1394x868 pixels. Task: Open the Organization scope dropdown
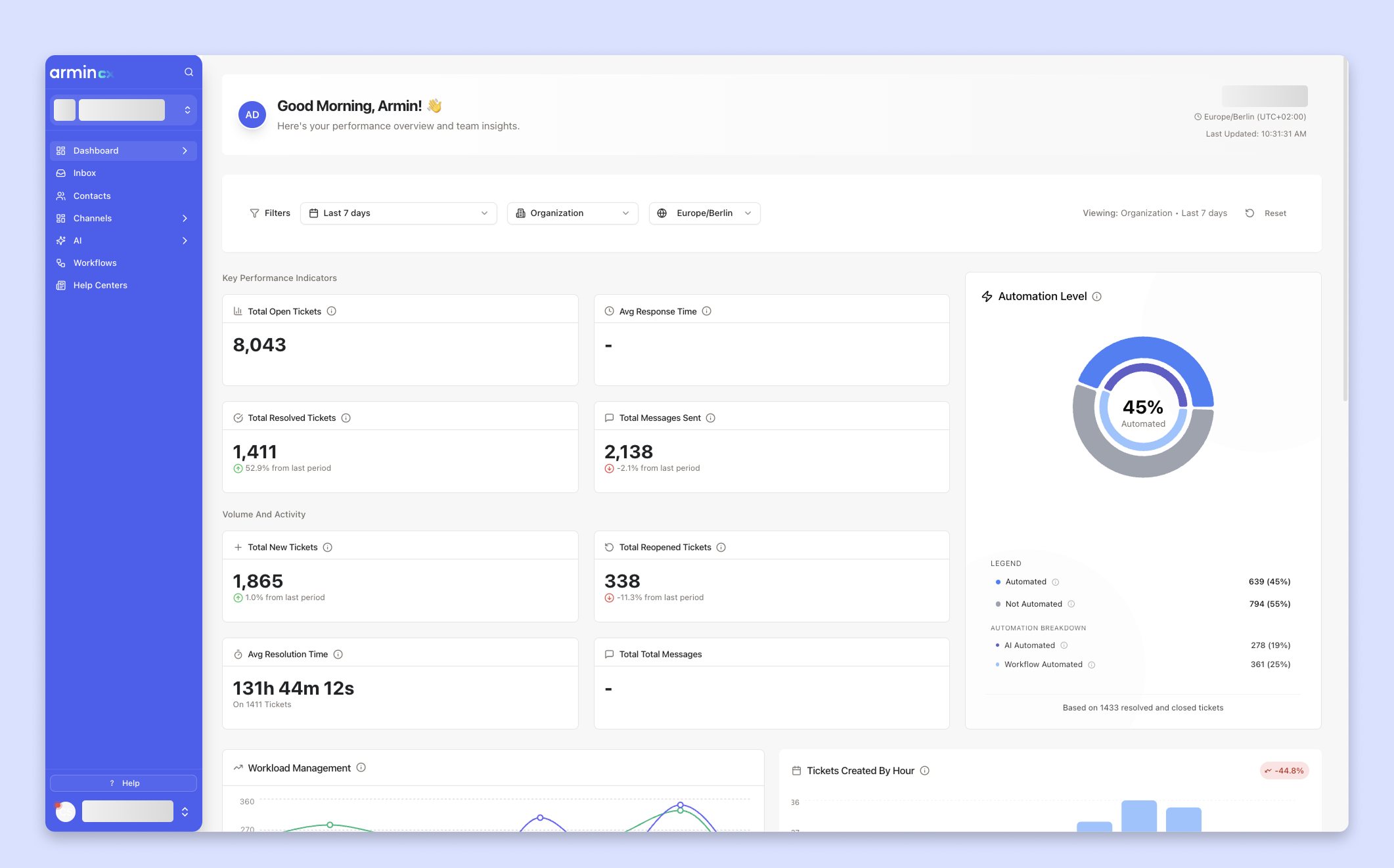coord(572,213)
